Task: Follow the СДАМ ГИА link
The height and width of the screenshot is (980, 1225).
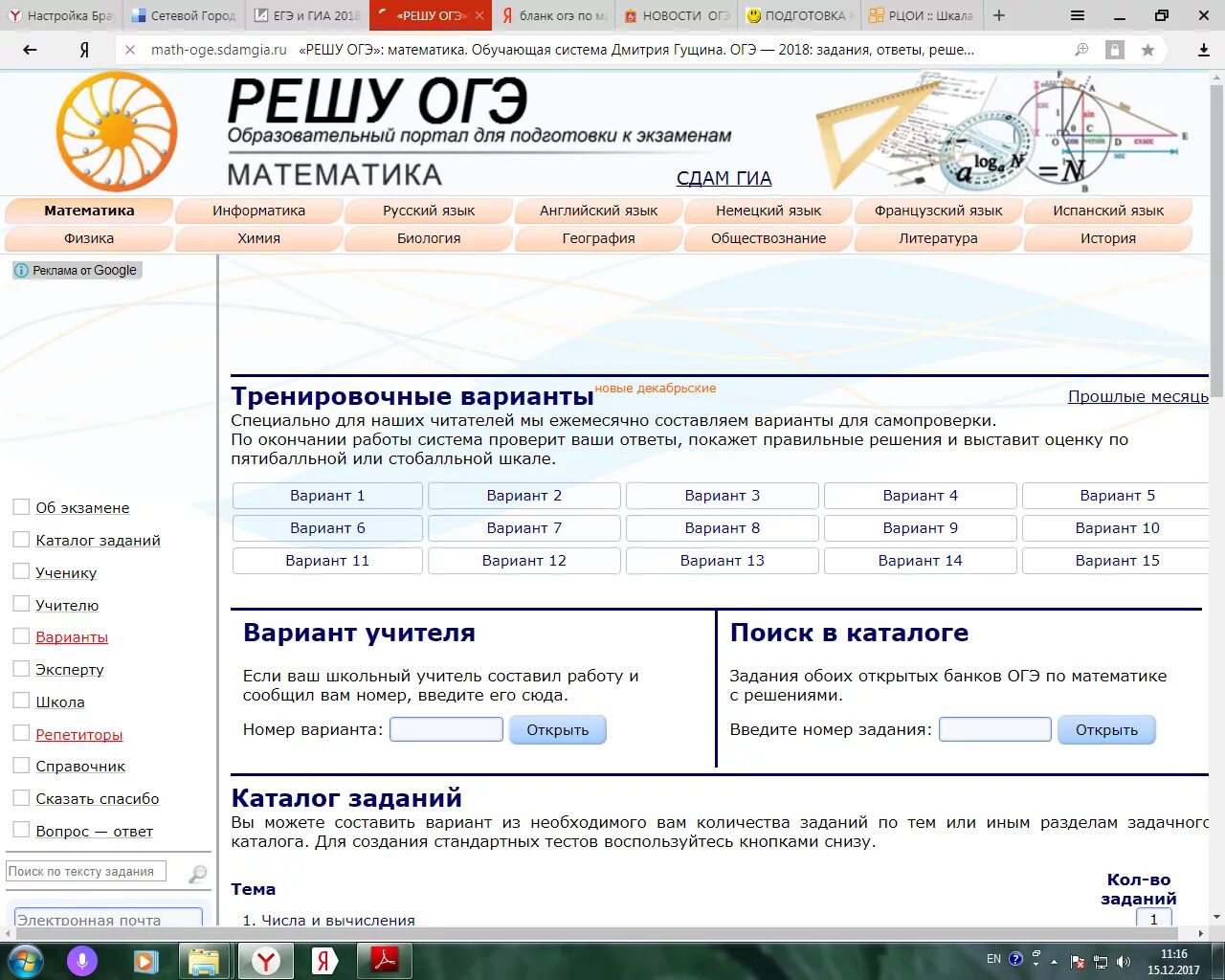Action: pyautogui.click(x=724, y=178)
